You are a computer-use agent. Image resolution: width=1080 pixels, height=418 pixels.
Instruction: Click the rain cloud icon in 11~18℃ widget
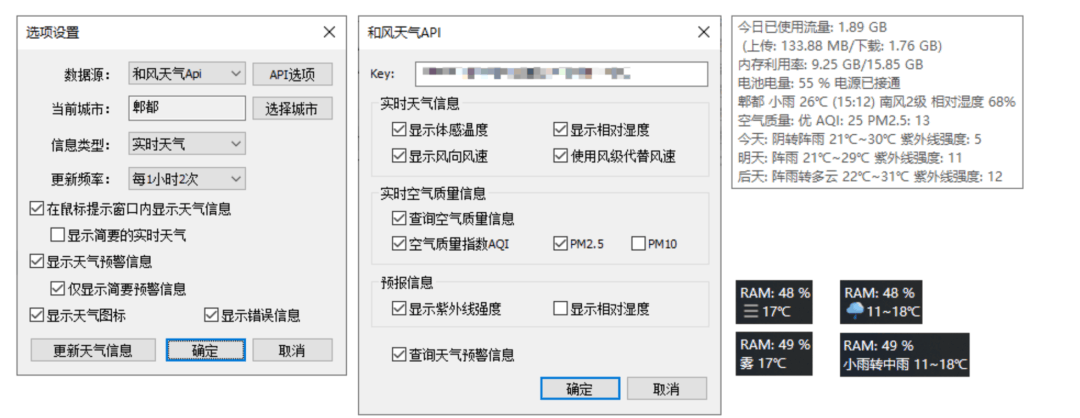pos(854,312)
